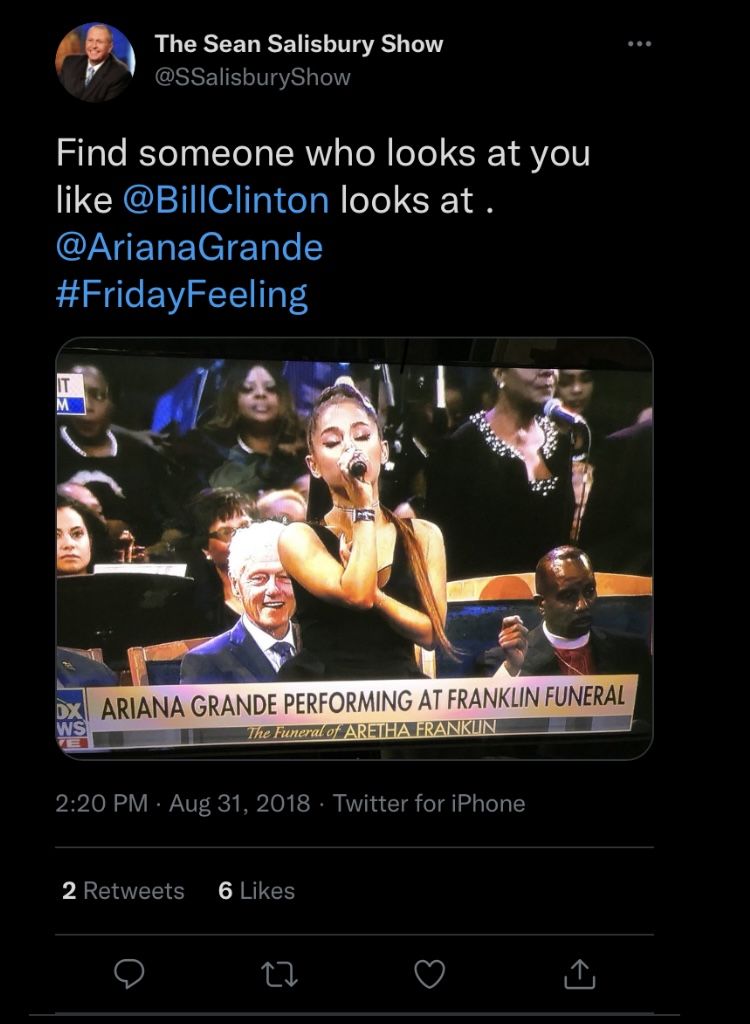This screenshot has width=750, height=1024.
Task: Tap the retweet arrows icon
Action: tap(279, 973)
